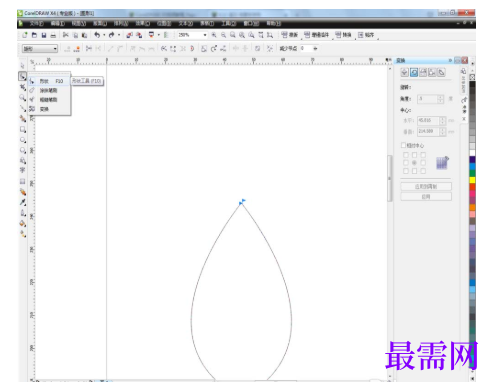Click the 转换 button in the toolbar

coord(343,35)
